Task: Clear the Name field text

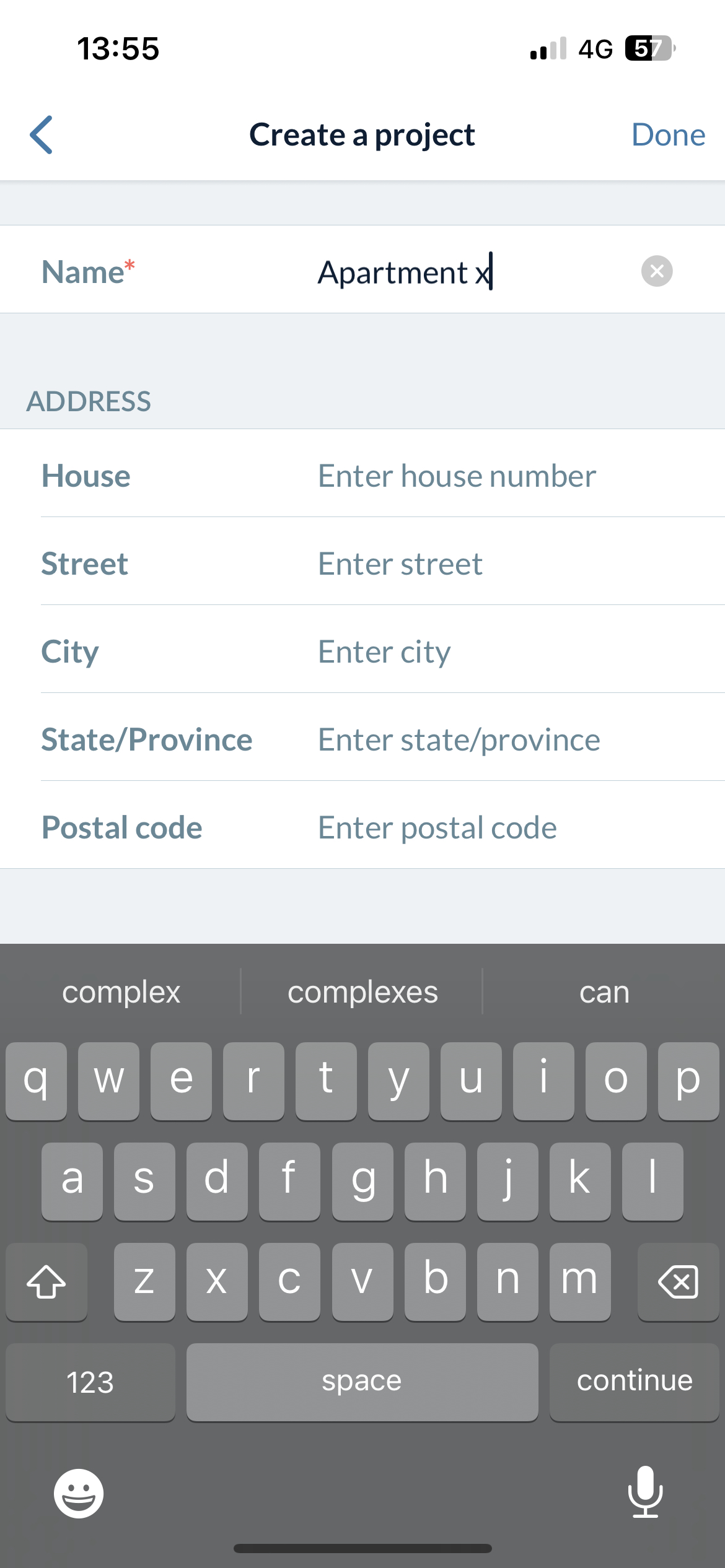Action: [657, 271]
